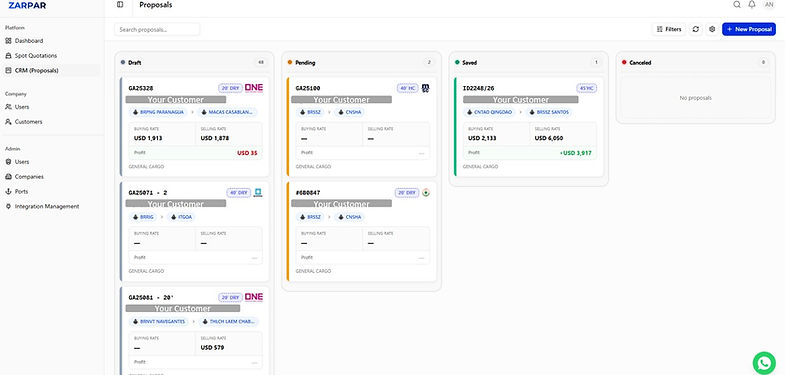785x375 pixels.
Task: Click carrier logo on #680847 card
Action: click(x=426, y=192)
